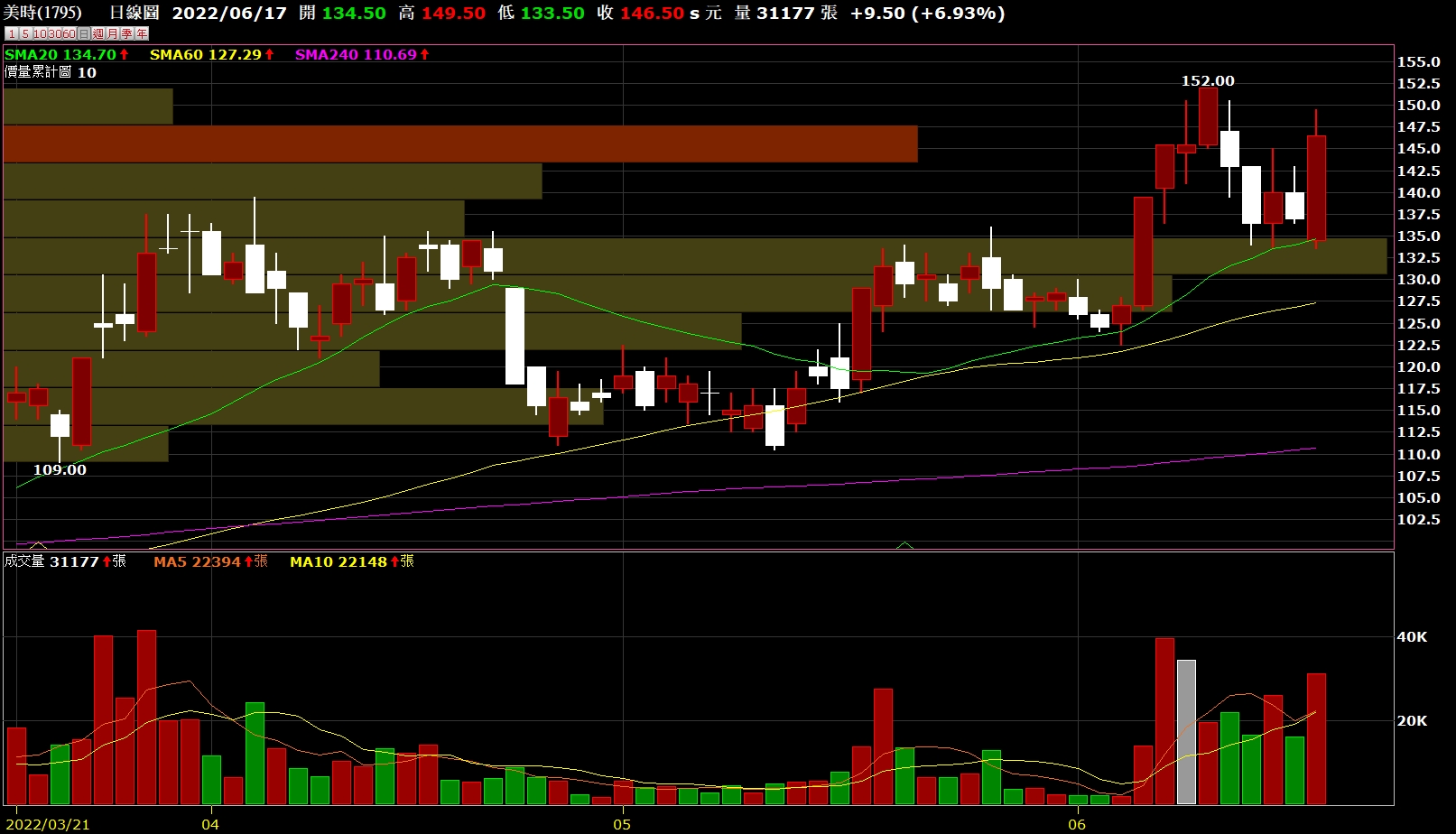Viewport: 1456px width, 834px height.
Task: Switch to the weekly (週) chart
Action: tap(97, 33)
